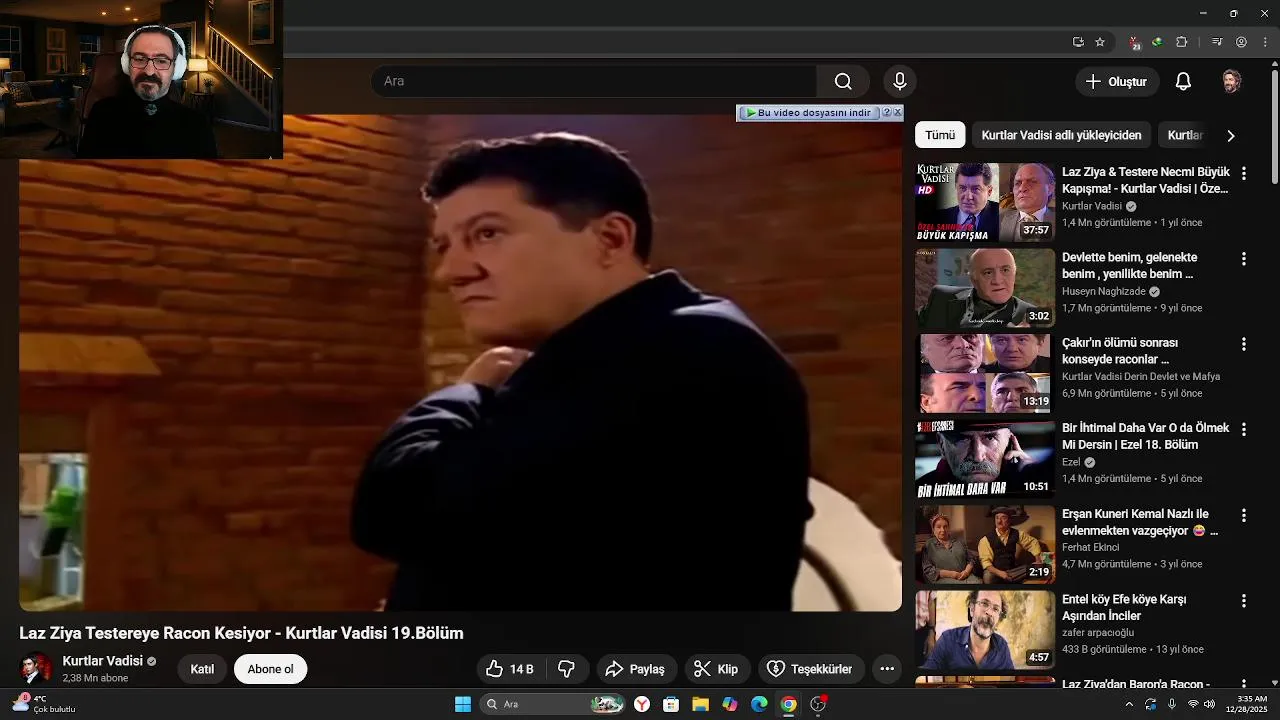Image resolution: width=1280 pixels, height=720 pixels.
Task: Open options for 'Çakır'ın ölümü sonrası' video
Action: (x=1244, y=344)
